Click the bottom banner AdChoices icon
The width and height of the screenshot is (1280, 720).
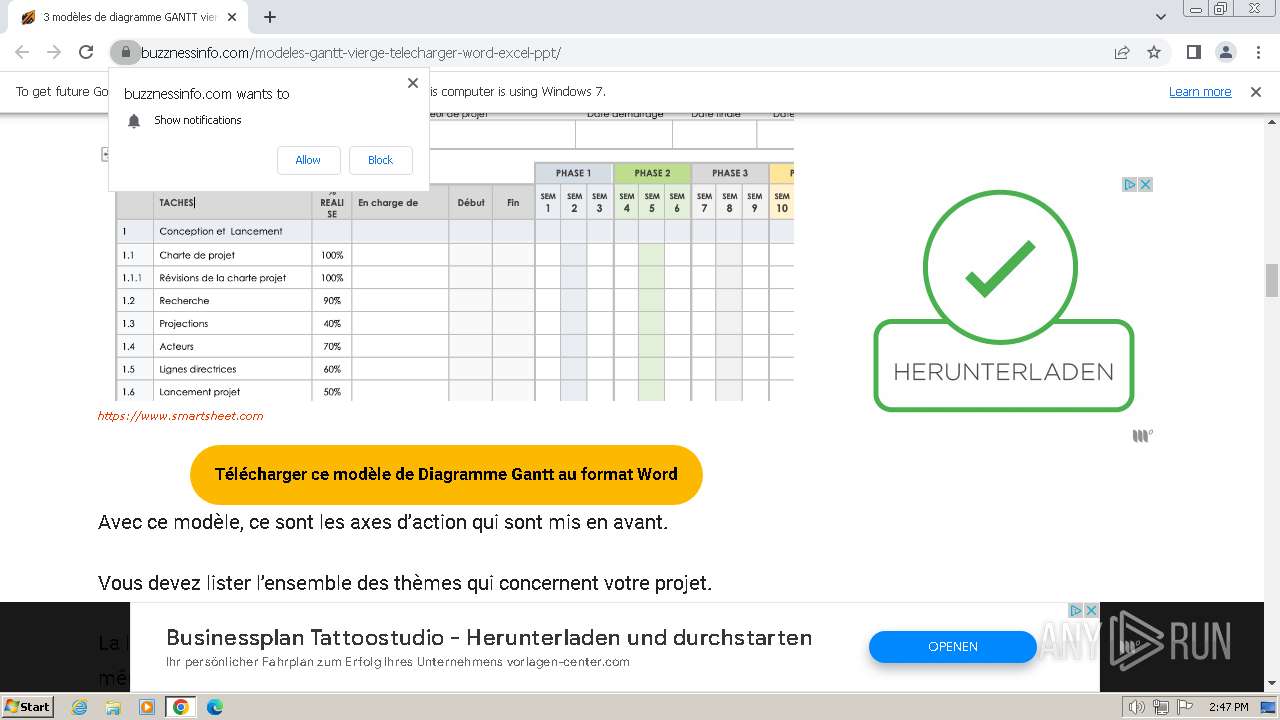(1076, 610)
